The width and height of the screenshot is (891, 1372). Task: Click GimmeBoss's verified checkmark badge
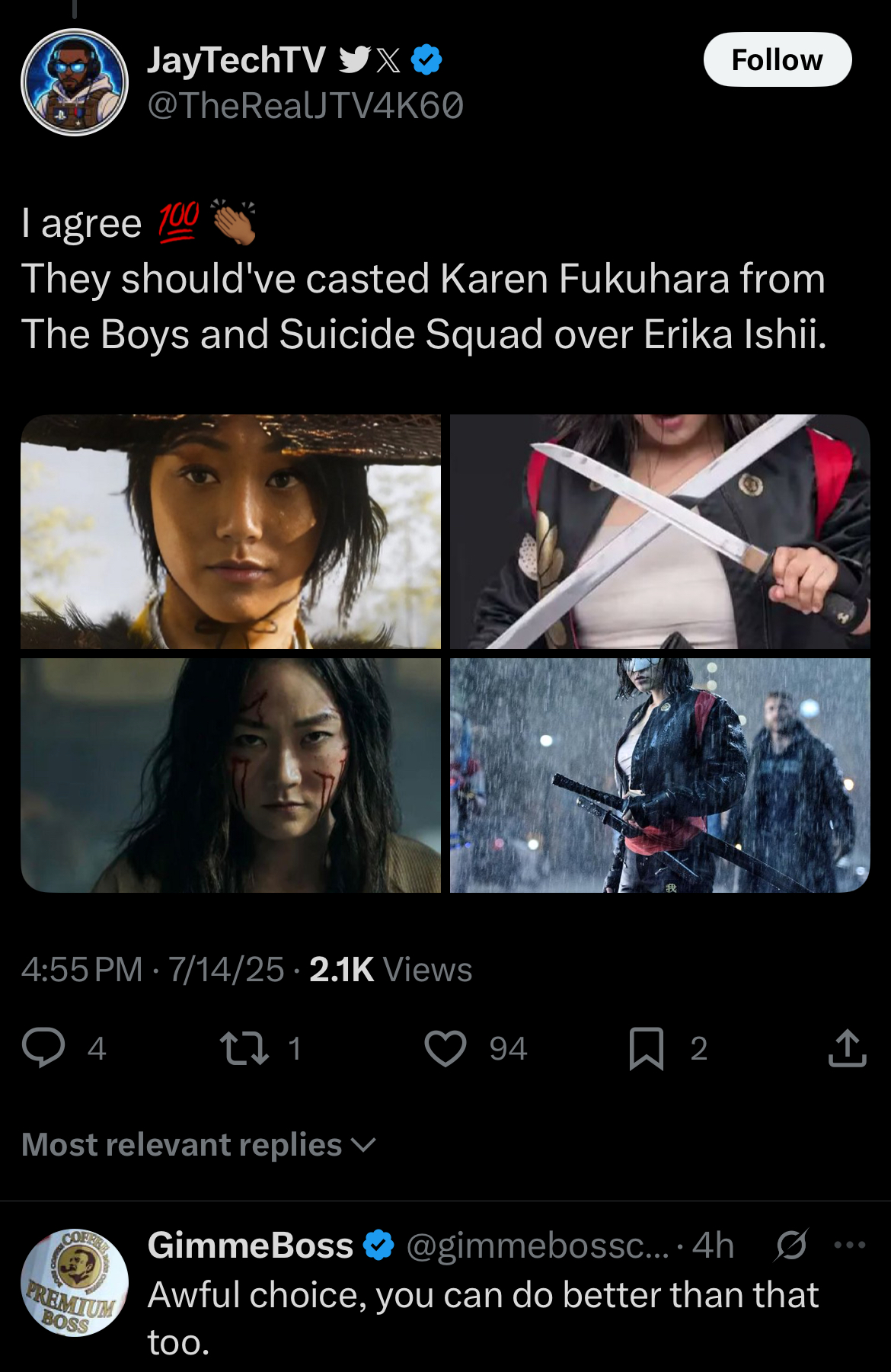pos(378,1246)
